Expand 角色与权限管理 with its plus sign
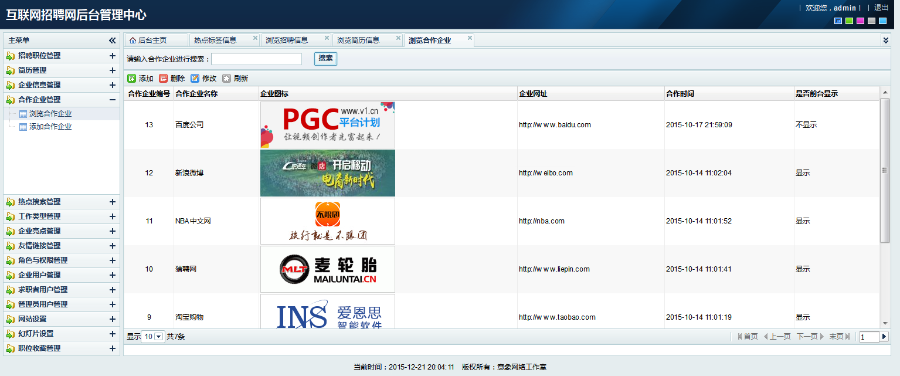Viewport: 900px width, 376px height. [x=112, y=260]
